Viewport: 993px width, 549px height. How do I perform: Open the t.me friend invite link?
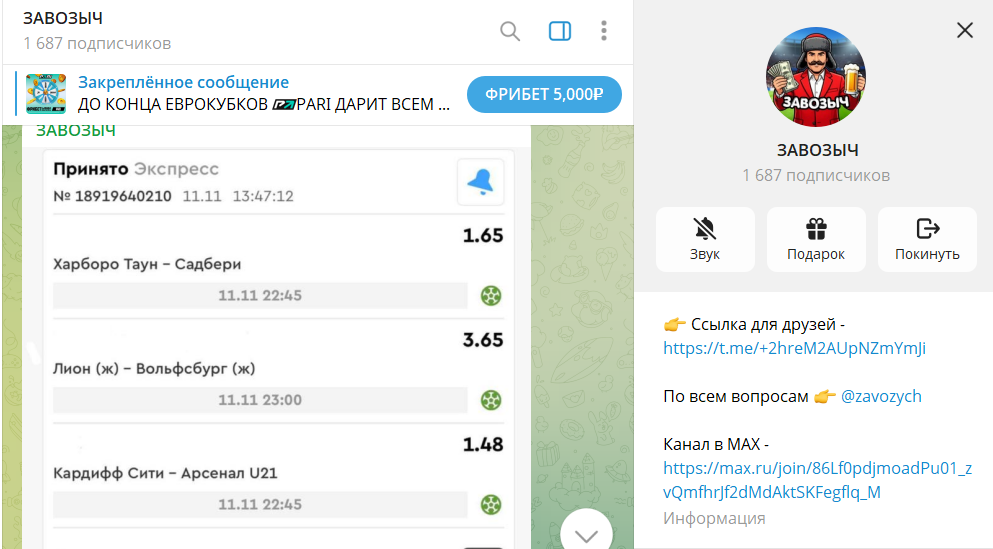tap(794, 348)
